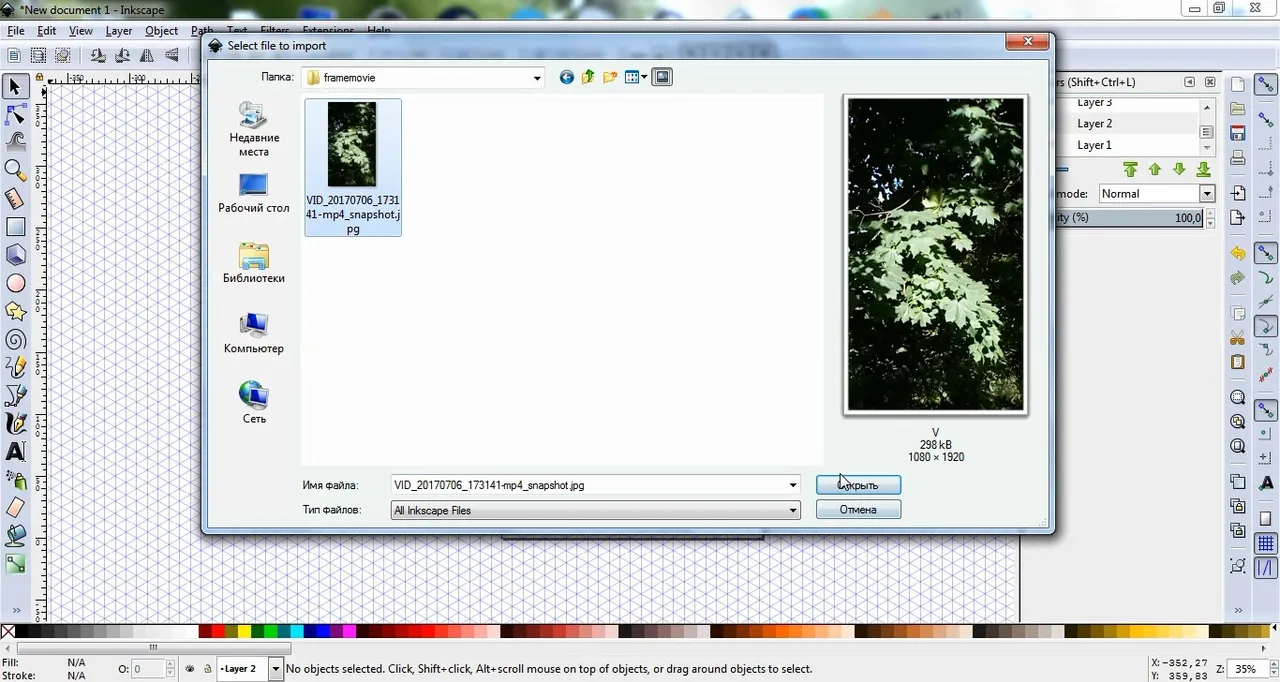Select the Star polygon tool
The height and width of the screenshot is (682, 1280).
(x=15, y=311)
